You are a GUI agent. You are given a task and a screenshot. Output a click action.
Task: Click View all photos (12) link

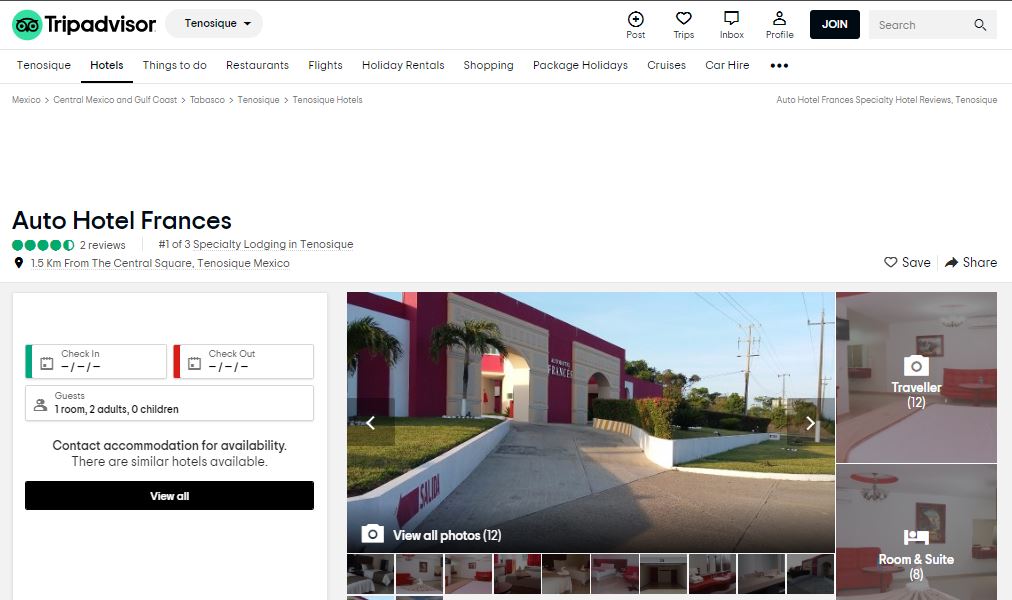pyautogui.click(x=447, y=535)
